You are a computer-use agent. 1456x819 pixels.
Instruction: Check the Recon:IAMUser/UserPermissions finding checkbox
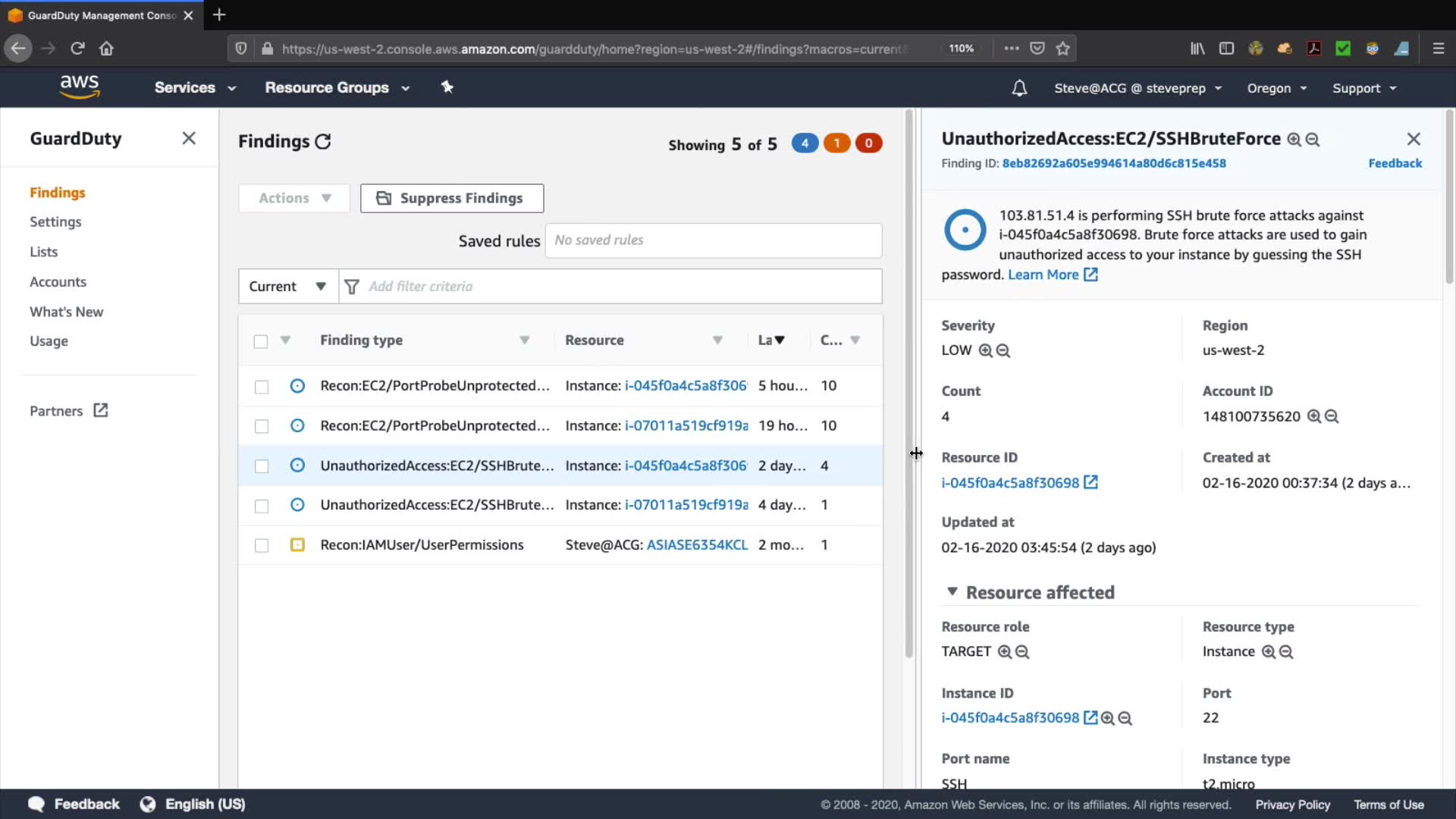[262, 545]
